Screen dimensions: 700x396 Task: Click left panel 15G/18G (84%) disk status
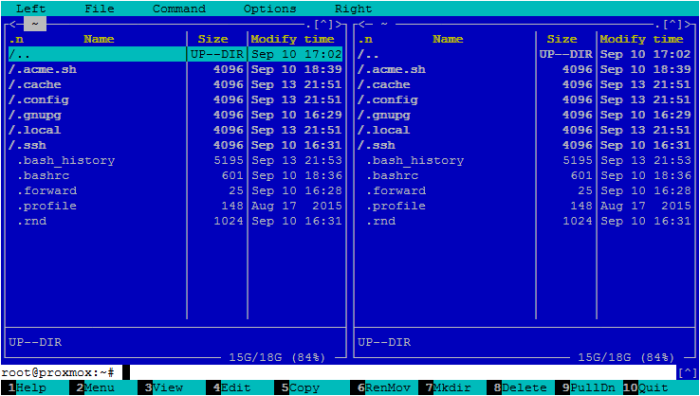point(277,357)
